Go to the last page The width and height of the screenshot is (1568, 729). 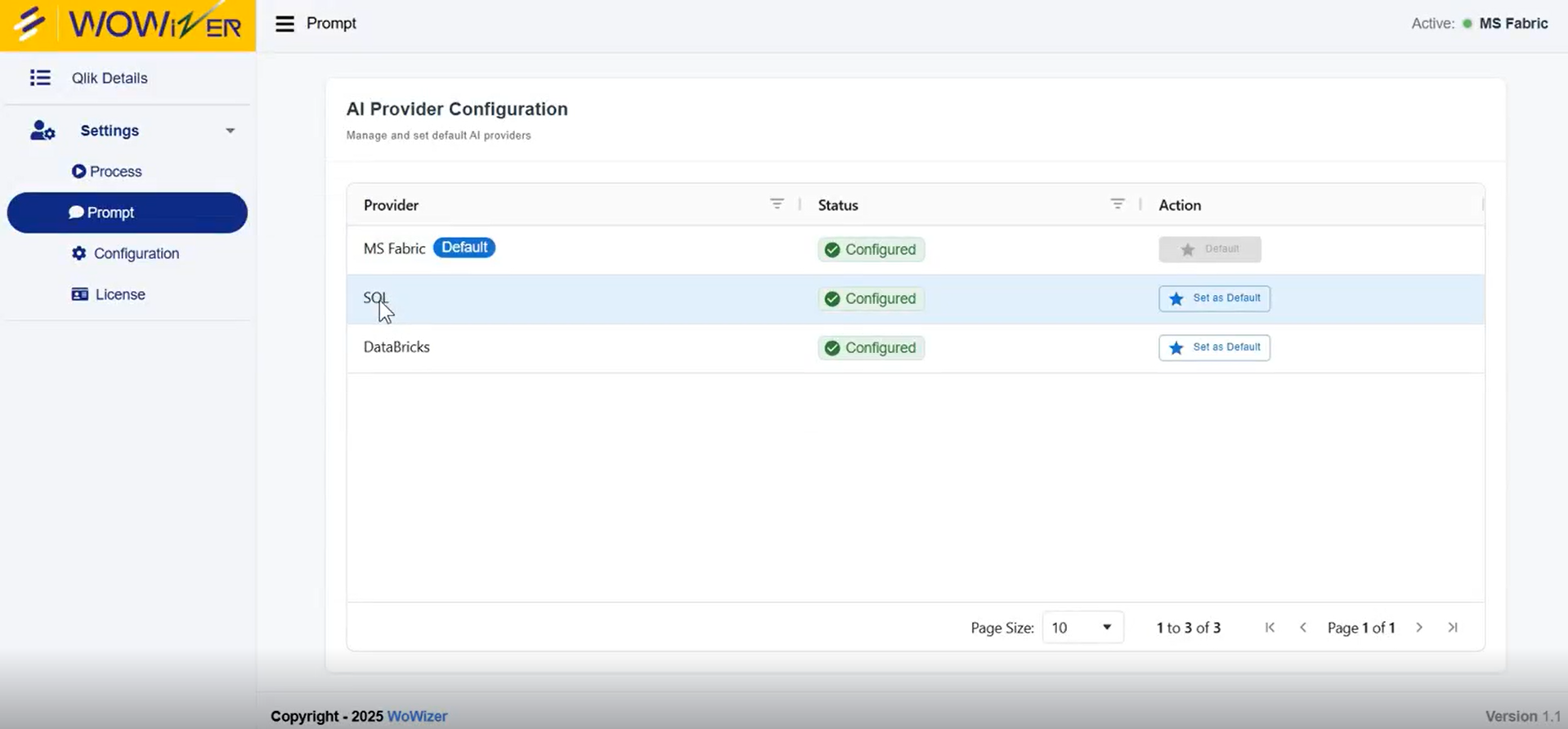[x=1453, y=628]
